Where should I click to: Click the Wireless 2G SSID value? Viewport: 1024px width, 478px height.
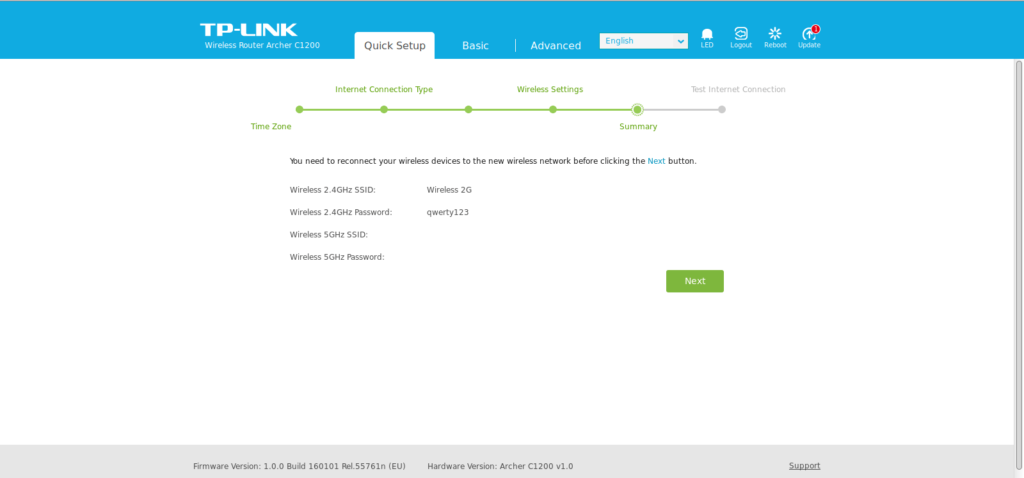pos(449,189)
